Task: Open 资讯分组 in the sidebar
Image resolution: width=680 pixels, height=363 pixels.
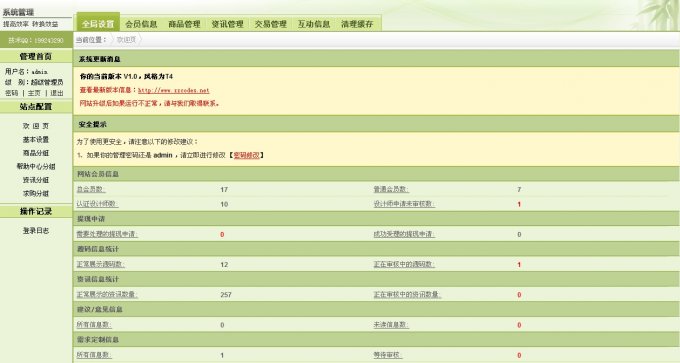Action: (x=36, y=180)
